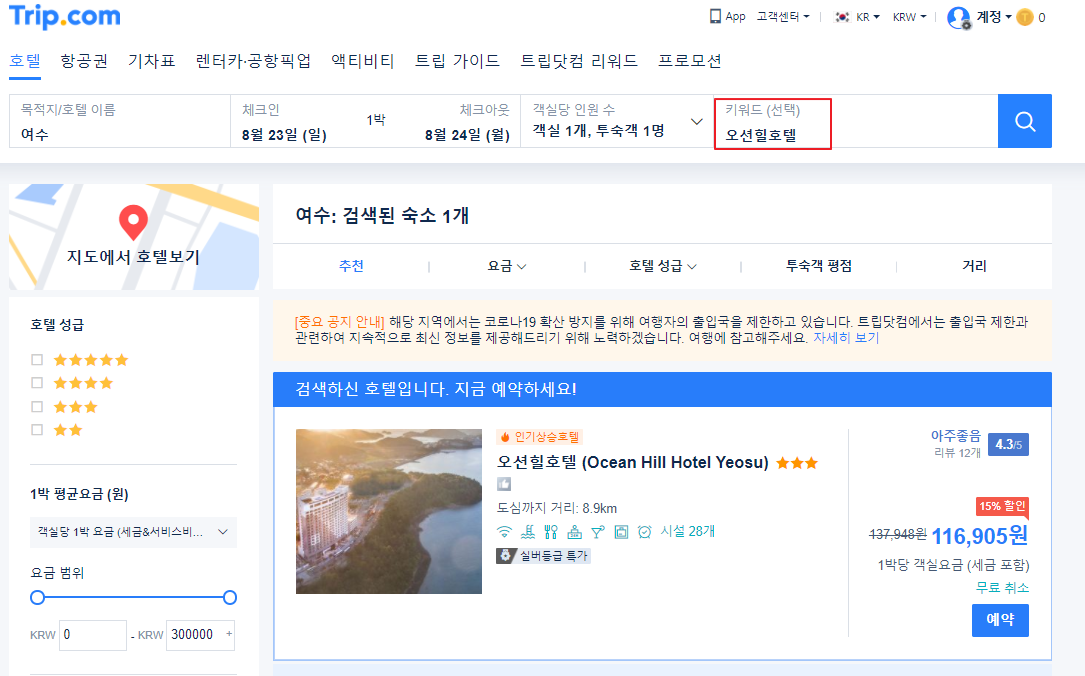Click the swimming pool amenity icon

[528, 531]
